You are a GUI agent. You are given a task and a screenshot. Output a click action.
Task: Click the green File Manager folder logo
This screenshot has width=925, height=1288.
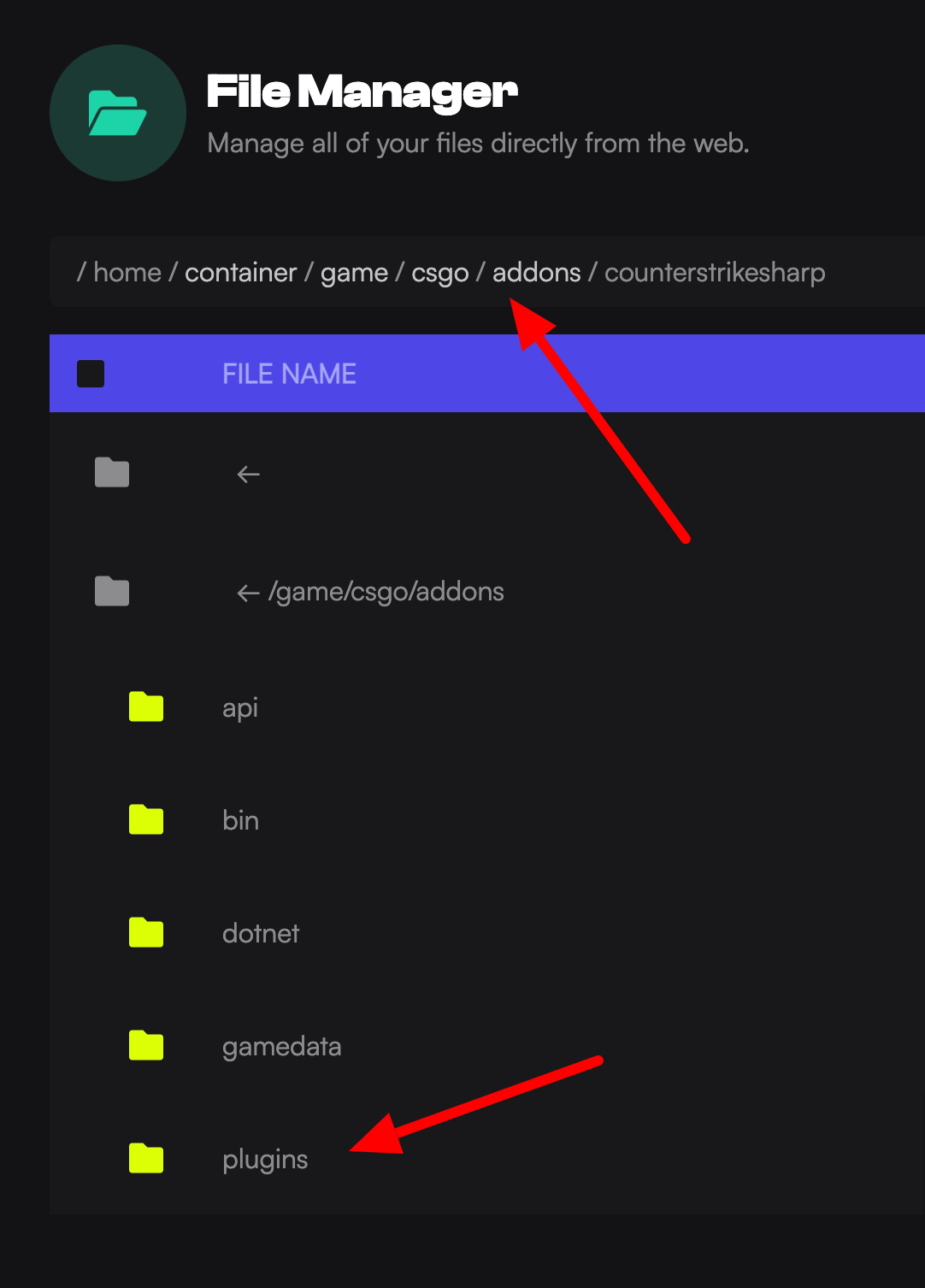click(118, 113)
